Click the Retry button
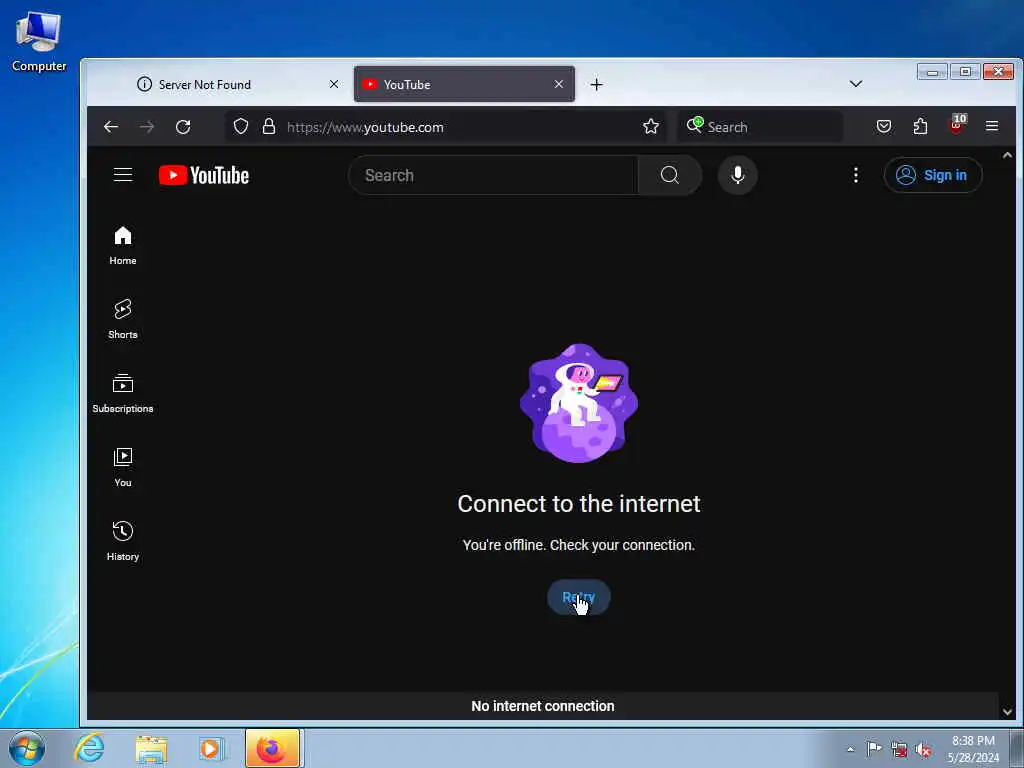 579,597
